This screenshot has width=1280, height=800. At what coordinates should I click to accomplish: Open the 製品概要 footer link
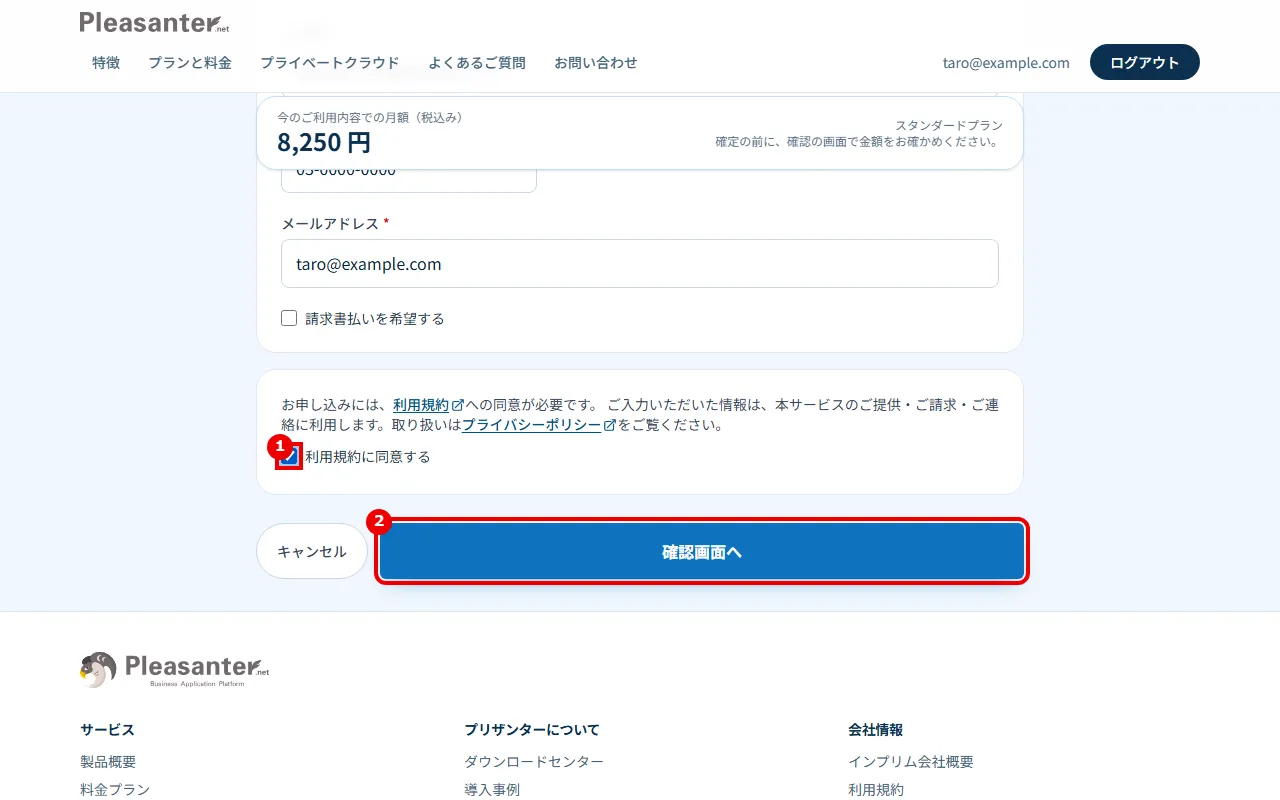click(108, 762)
